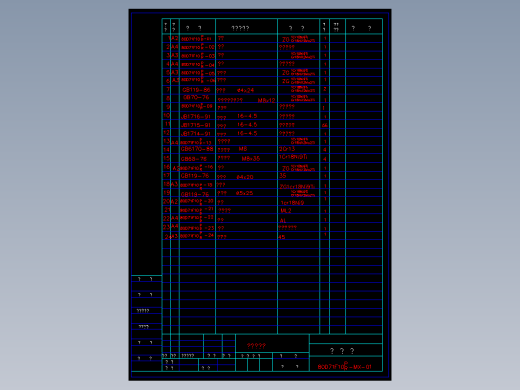Click the JB1716-91 code in row 10

pyautogui.click(x=196, y=116)
